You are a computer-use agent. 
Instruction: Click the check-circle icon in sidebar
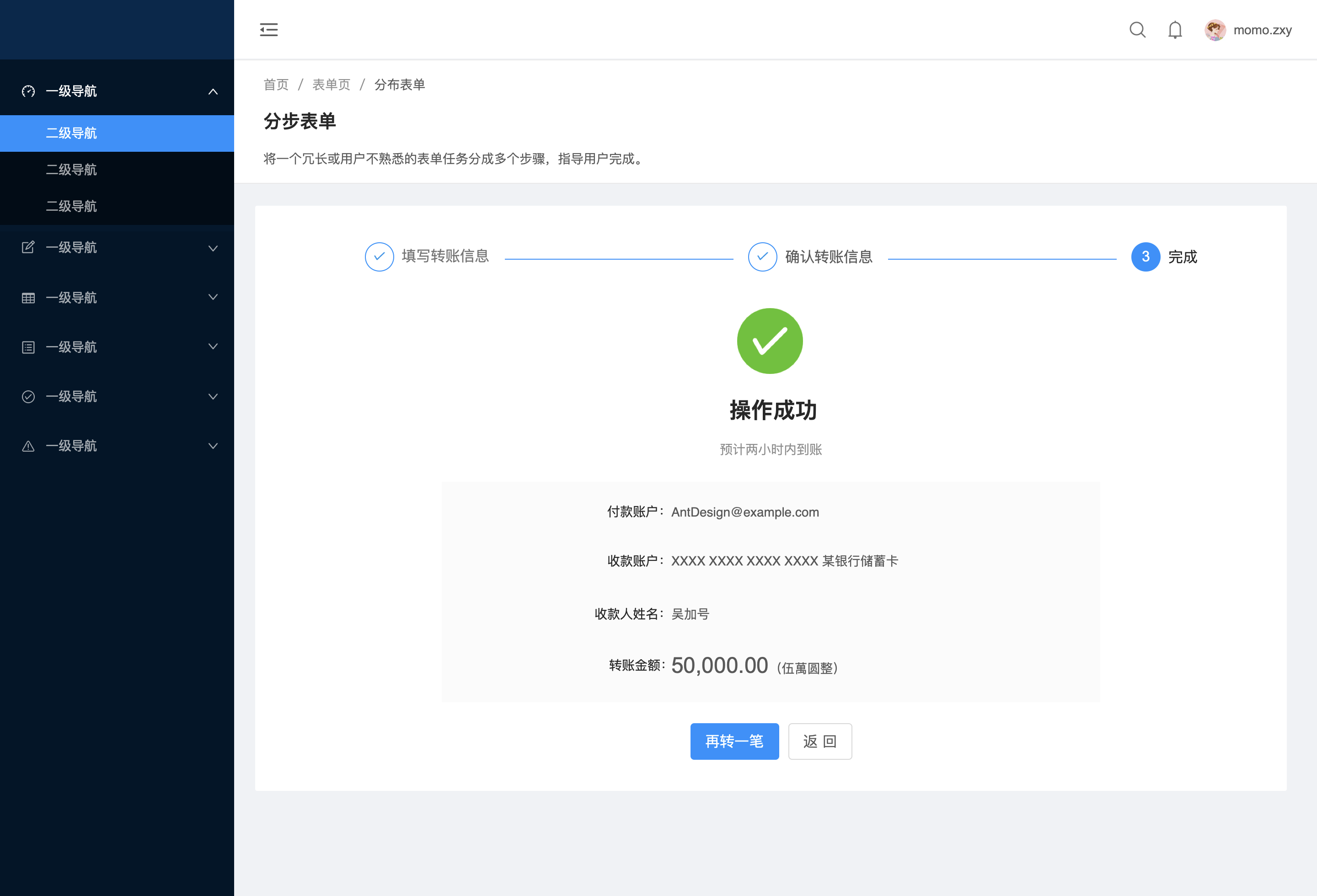click(28, 396)
